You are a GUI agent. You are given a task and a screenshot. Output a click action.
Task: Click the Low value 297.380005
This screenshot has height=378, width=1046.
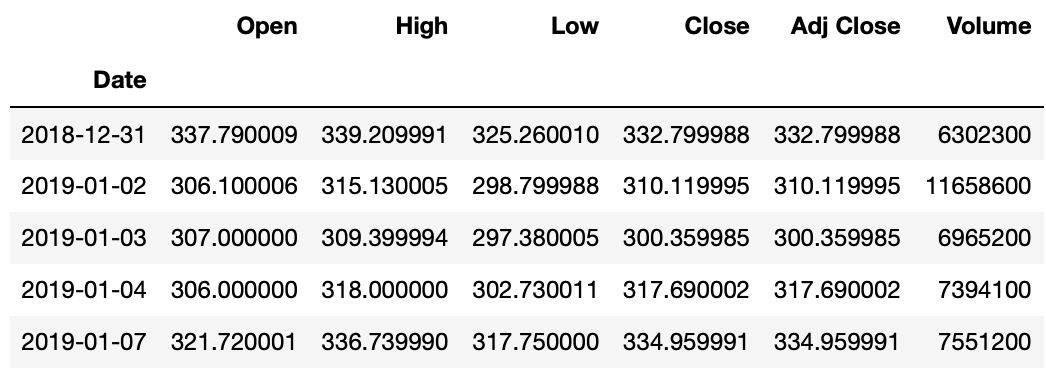point(535,237)
